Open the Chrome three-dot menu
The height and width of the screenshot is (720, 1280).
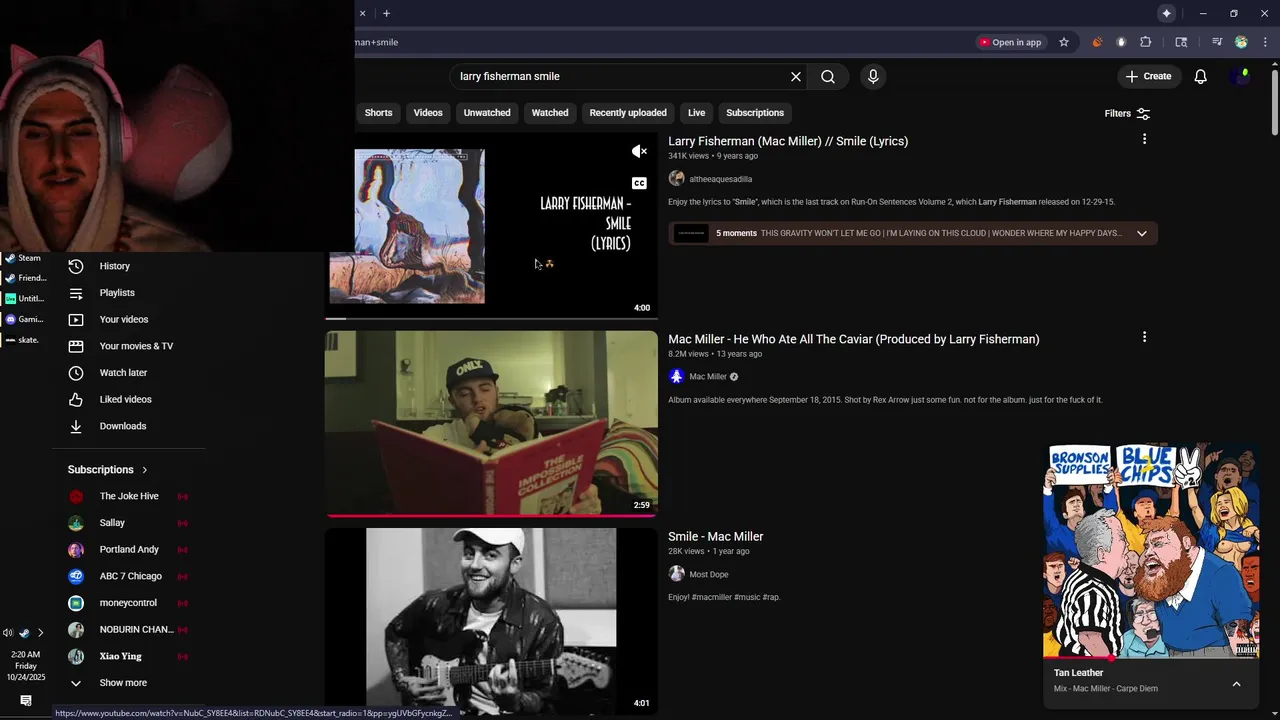(x=1266, y=42)
